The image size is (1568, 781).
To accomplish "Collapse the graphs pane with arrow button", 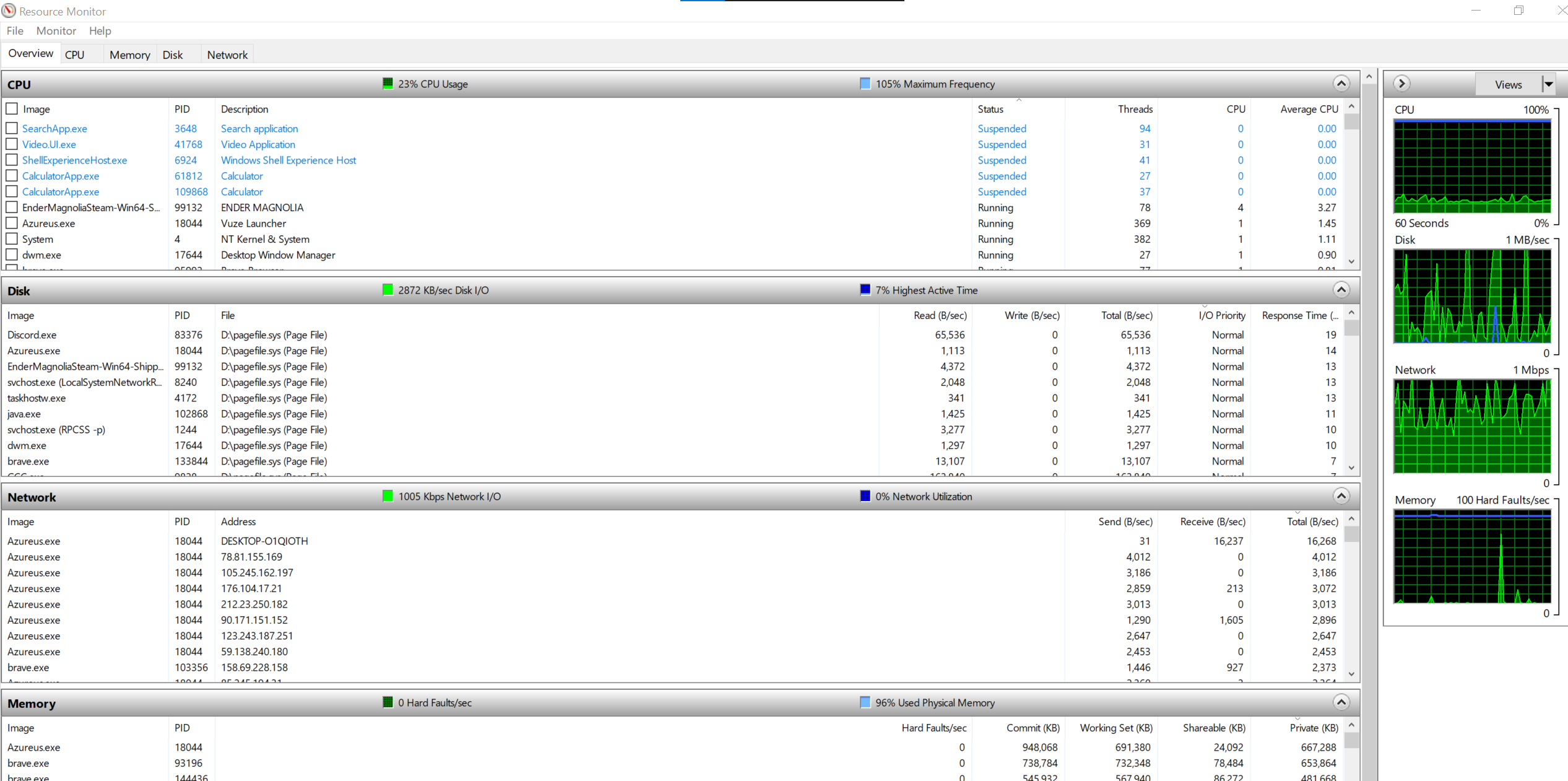I will coord(1401,84).
